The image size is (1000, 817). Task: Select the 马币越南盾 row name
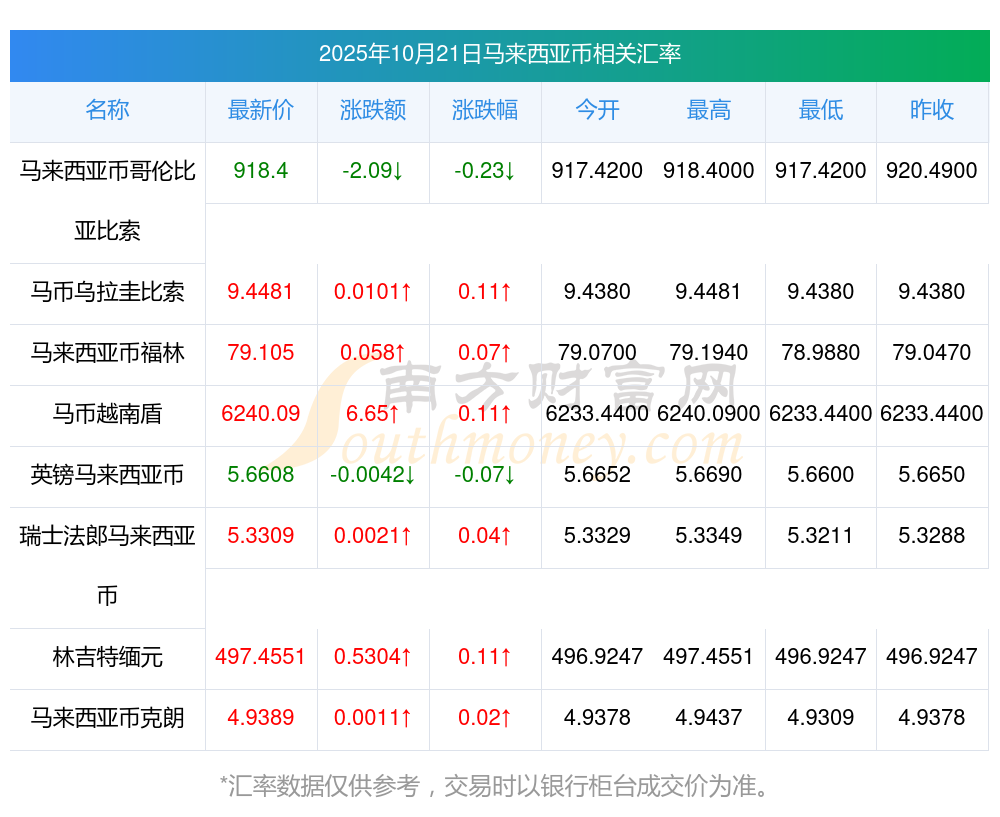click(x=107, y=414)
